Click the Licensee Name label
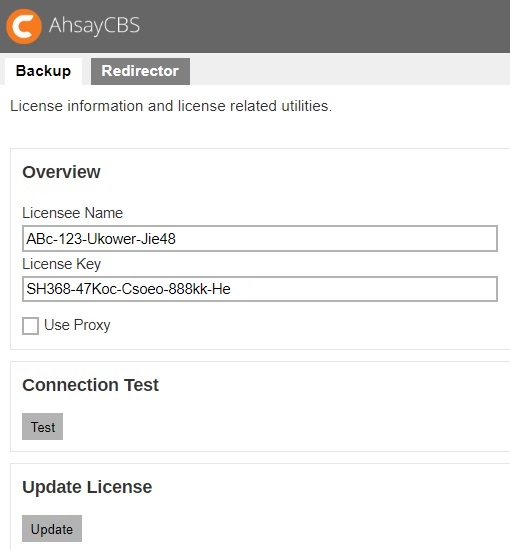The width and height of the screenshot is (510, 550). pyautogui.click(x=73, y=213)
